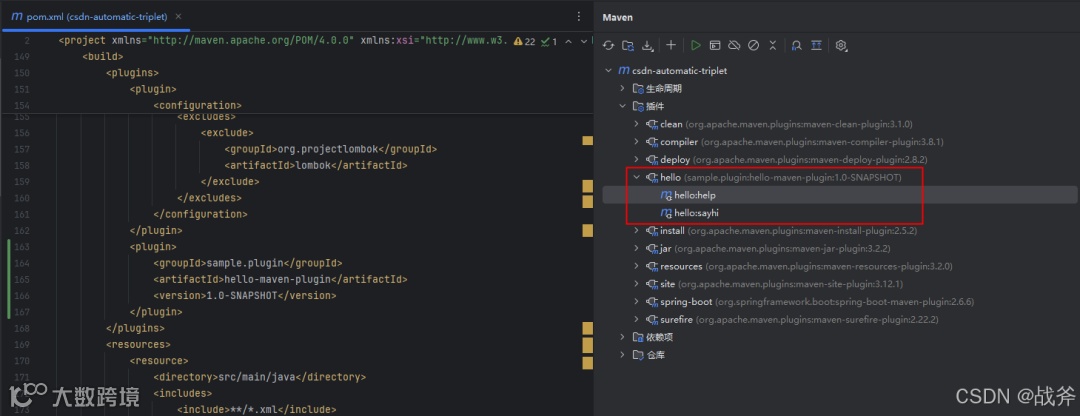Go to next highlighted problem arrow

point(583,41)
